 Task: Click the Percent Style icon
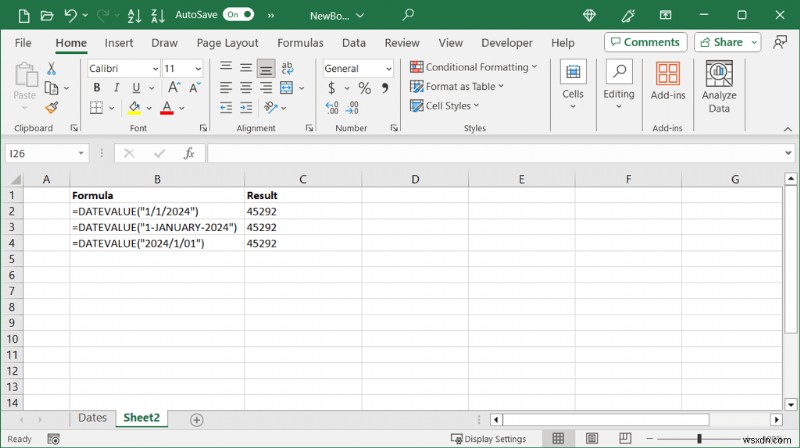coord(364,88)
